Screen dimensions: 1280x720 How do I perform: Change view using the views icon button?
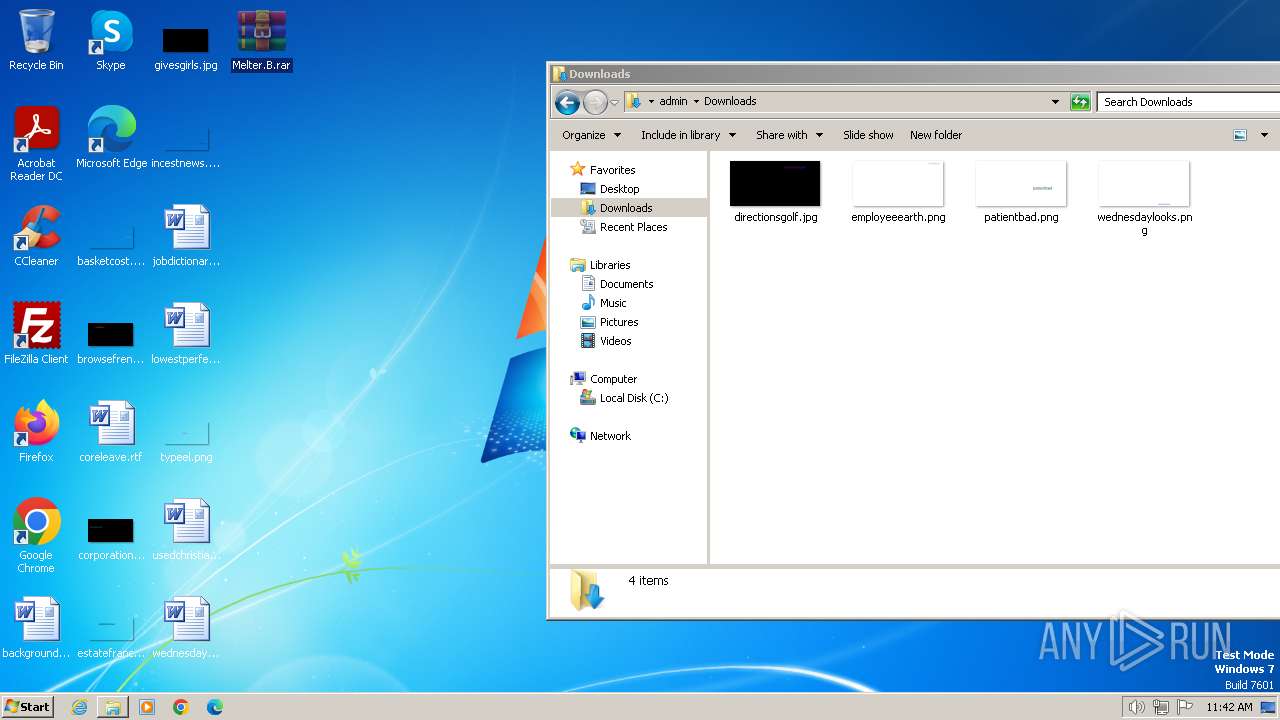pos(1240,135)
